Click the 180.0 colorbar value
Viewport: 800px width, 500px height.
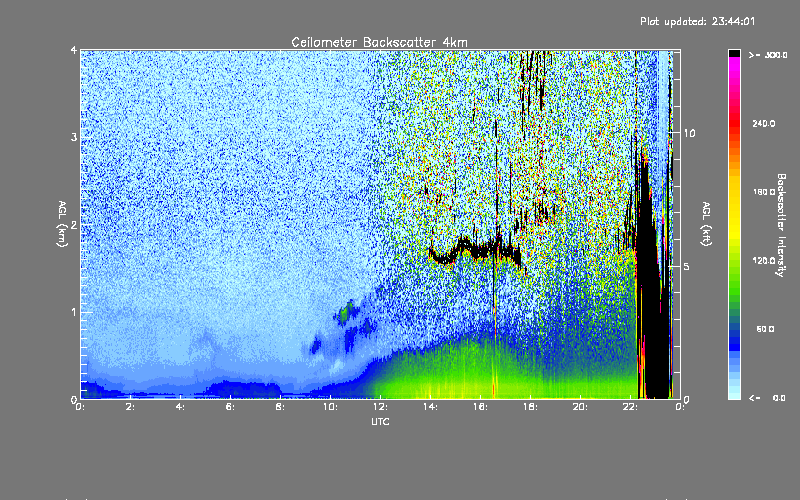pos(764,192)
